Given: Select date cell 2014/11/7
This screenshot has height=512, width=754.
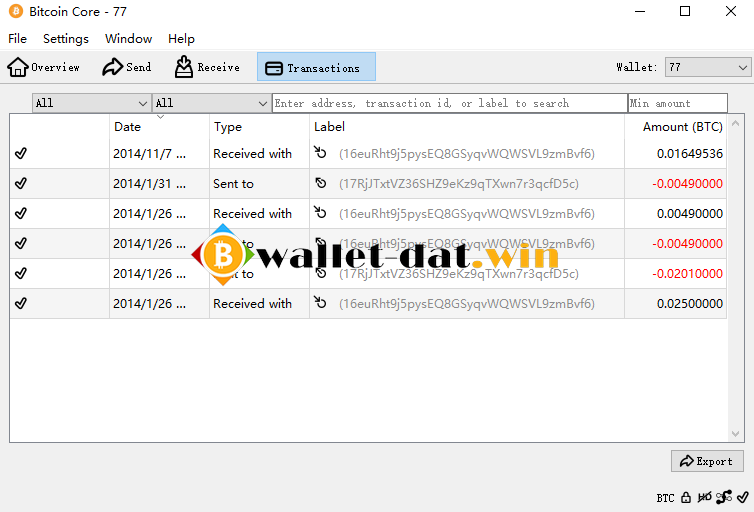Looking at the screenshot, I should pos(149,154).
